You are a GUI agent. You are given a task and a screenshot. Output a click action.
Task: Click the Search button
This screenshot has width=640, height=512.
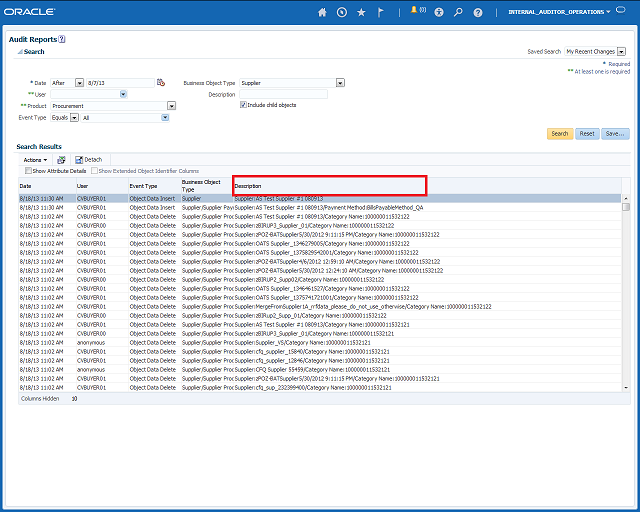pos(560,134)
